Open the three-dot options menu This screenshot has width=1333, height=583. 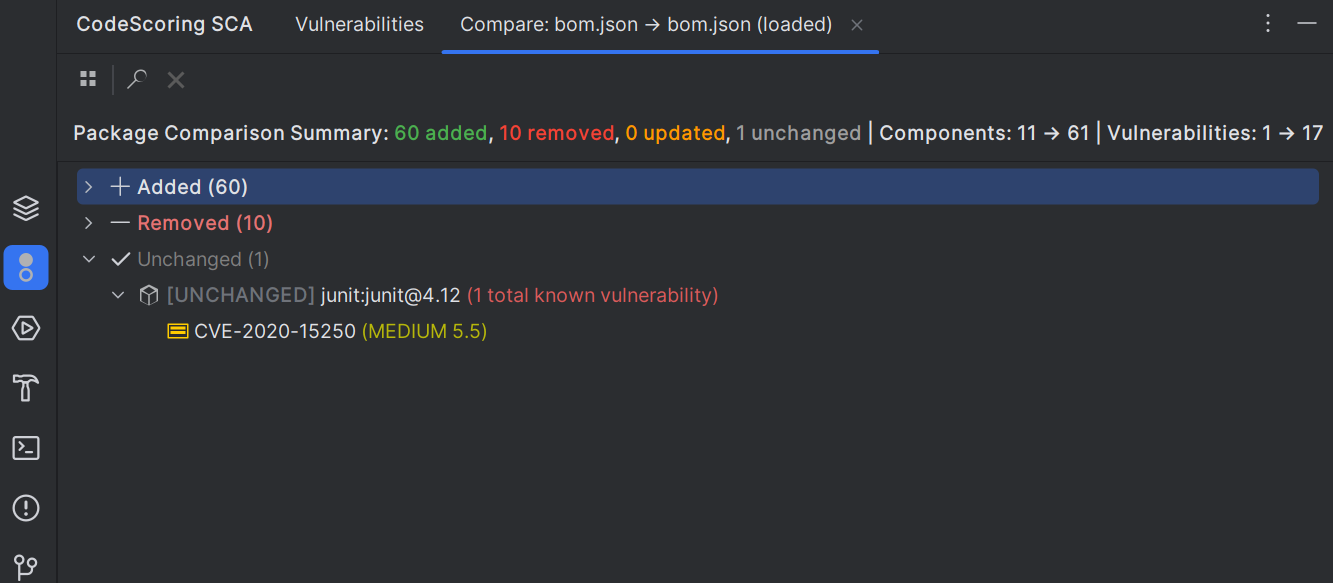[1268, 23]
